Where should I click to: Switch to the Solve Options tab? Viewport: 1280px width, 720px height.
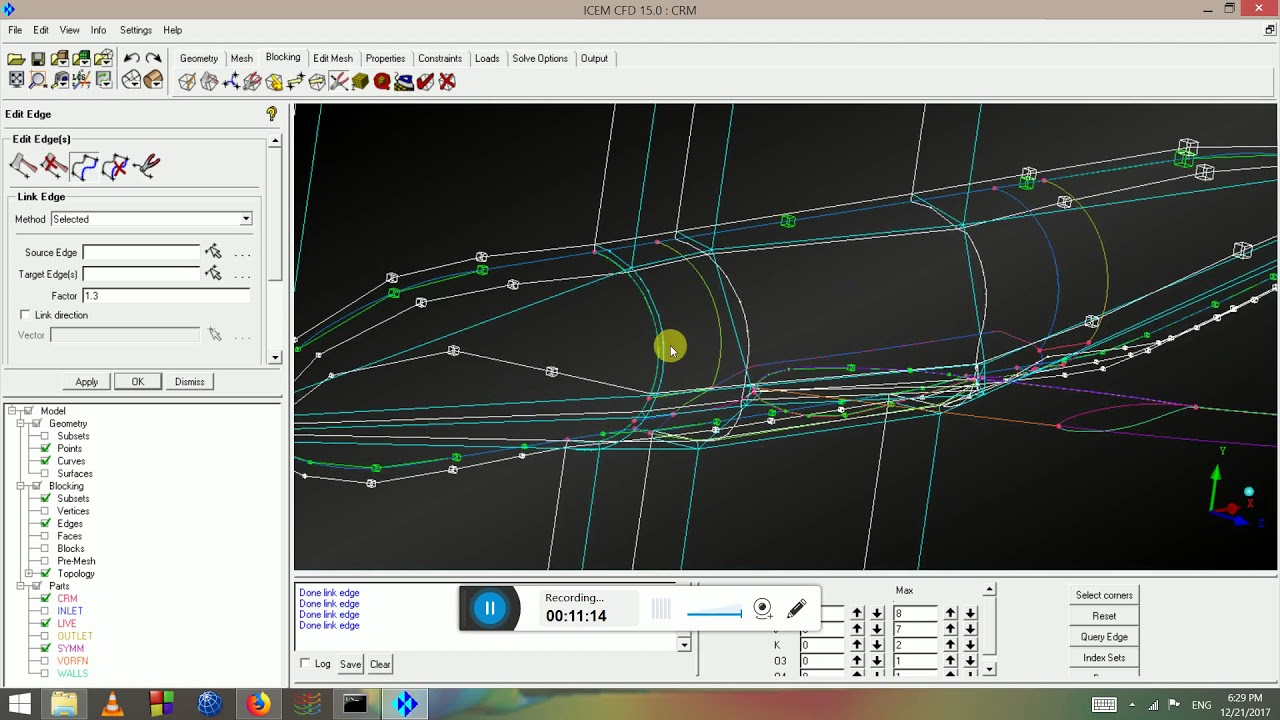[x=540, y=58]
